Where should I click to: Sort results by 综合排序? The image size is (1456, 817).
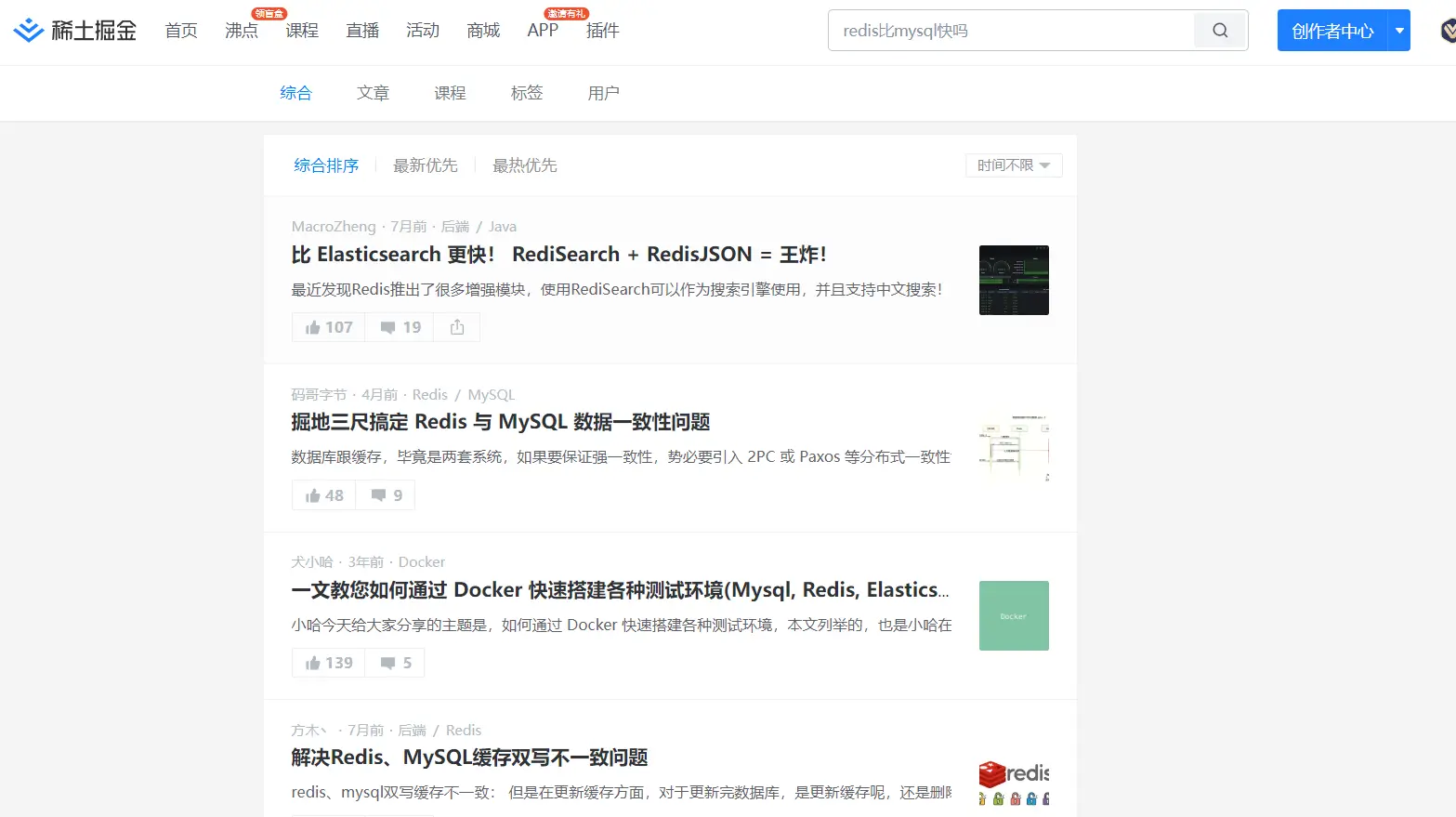[x=326, y=165]
